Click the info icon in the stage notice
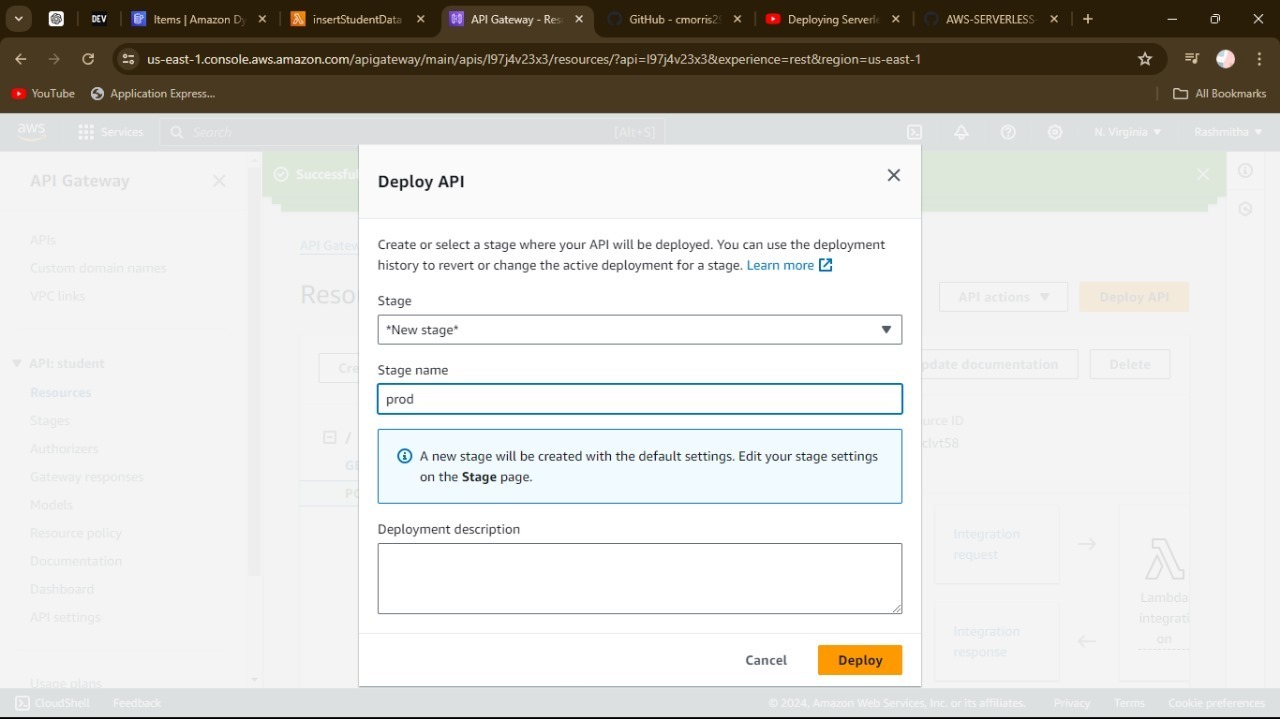1280x719 pixels. (405, 456)
